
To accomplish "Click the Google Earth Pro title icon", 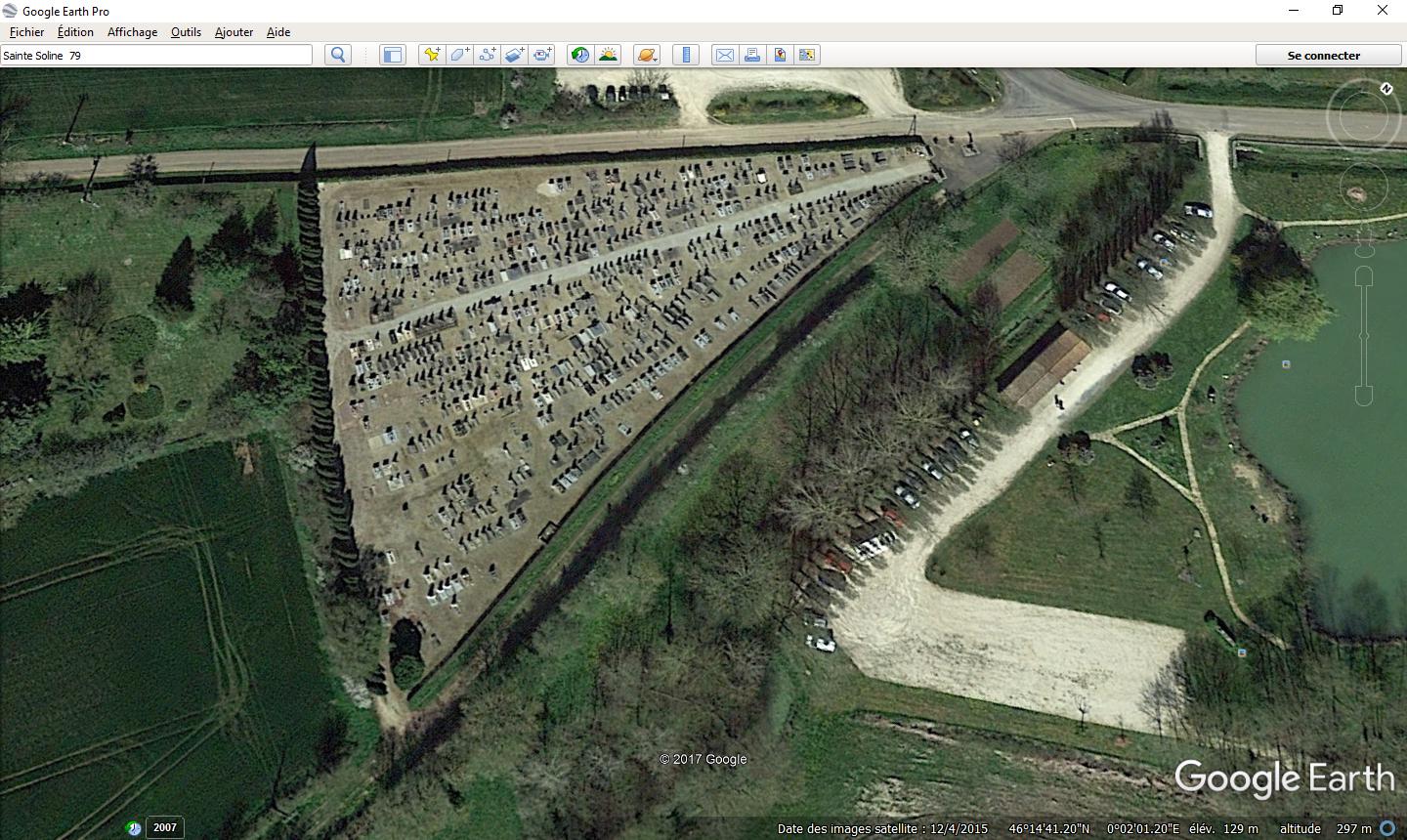I will coord(10,11).
